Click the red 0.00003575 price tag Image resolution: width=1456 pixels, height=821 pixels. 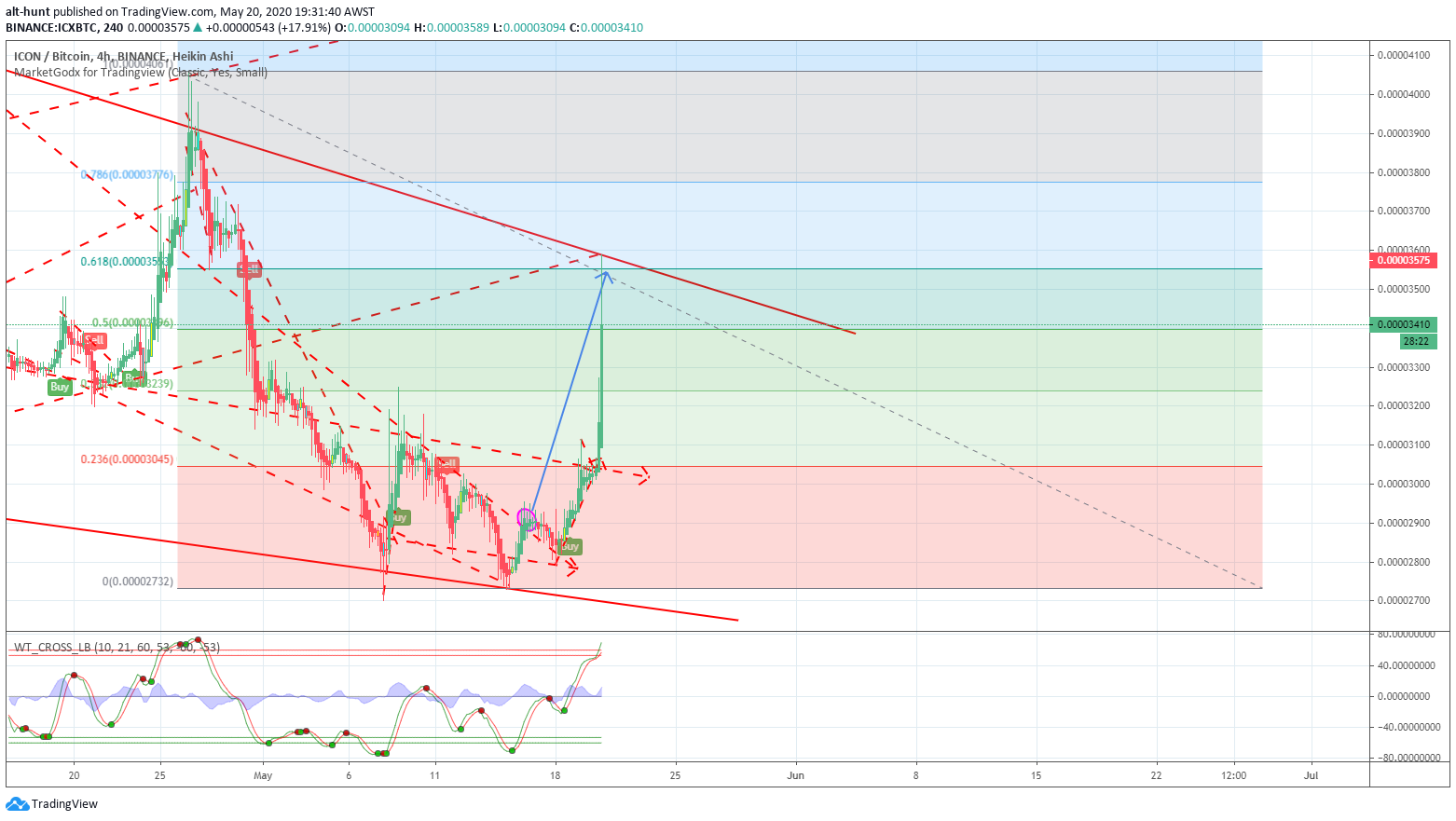pyautogui.click(x=1406, y=260)
